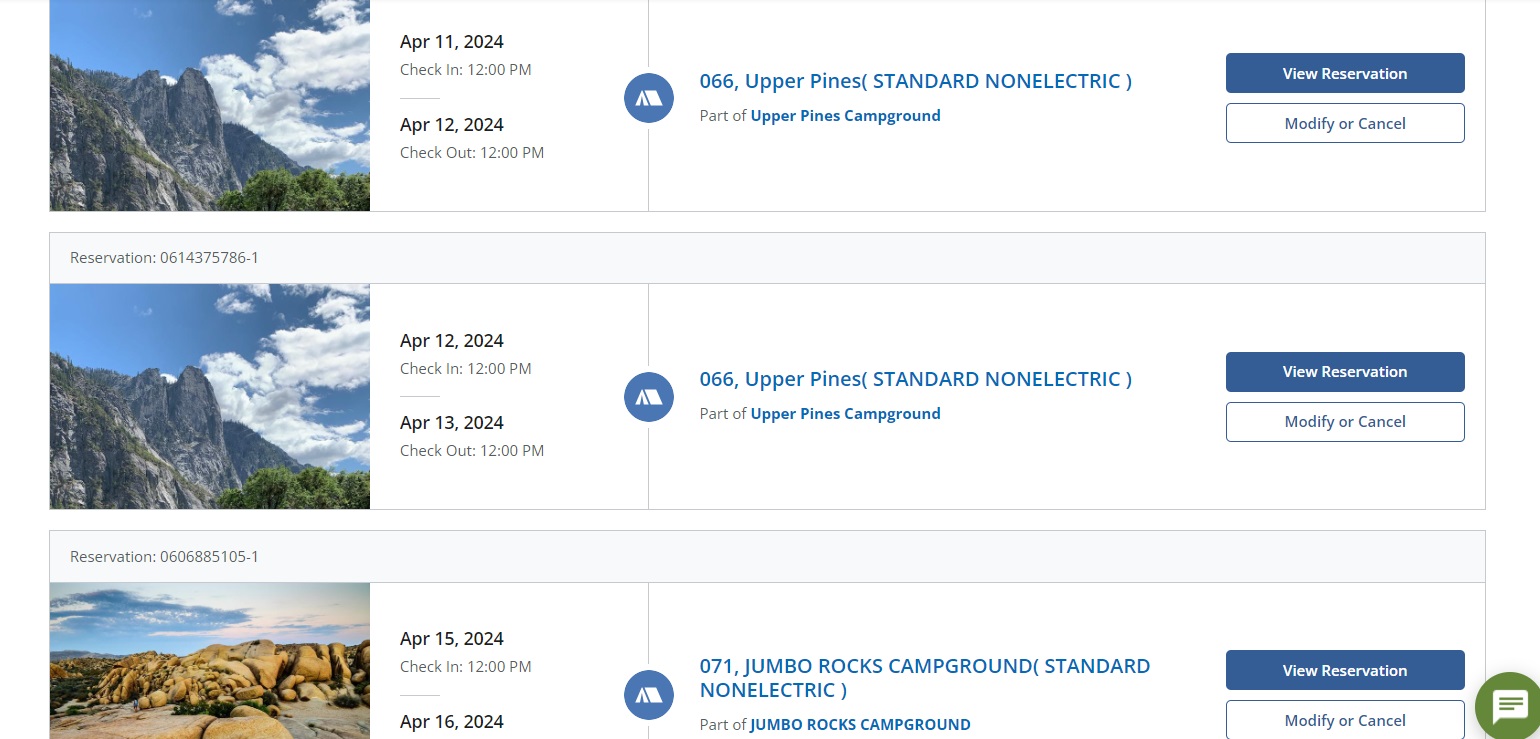This screenshot has height=739, width=1540.
Task: View Reservation for booking 0614375786-1
Action: point(1345,372)
